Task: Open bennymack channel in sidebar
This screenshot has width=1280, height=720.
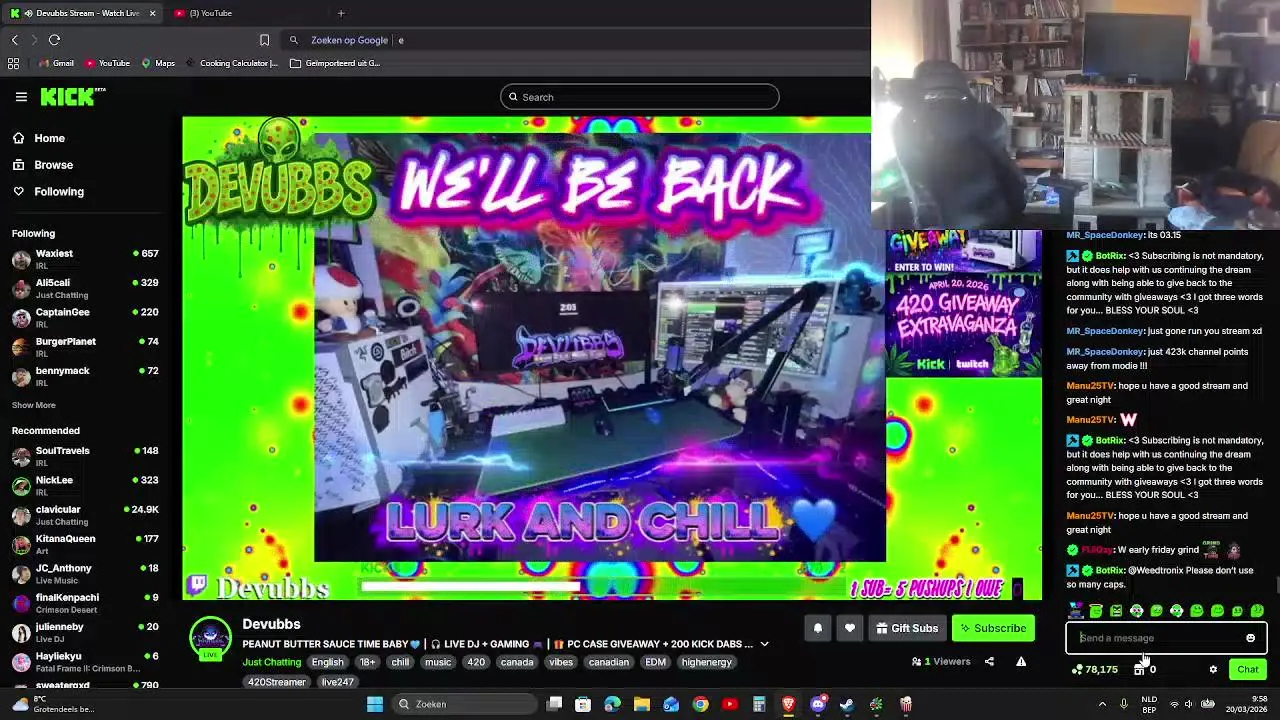Action: (85, 376)
